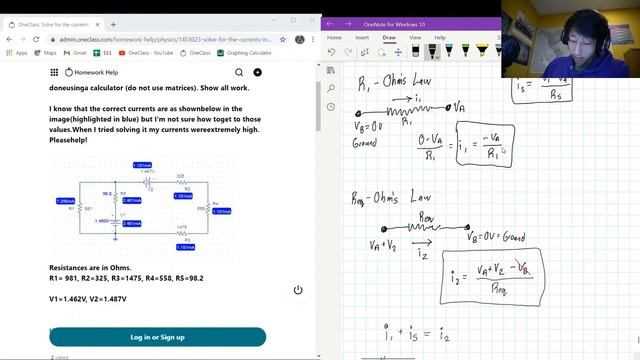Open OneClass - YouTube bookmark

click(146, 53)
